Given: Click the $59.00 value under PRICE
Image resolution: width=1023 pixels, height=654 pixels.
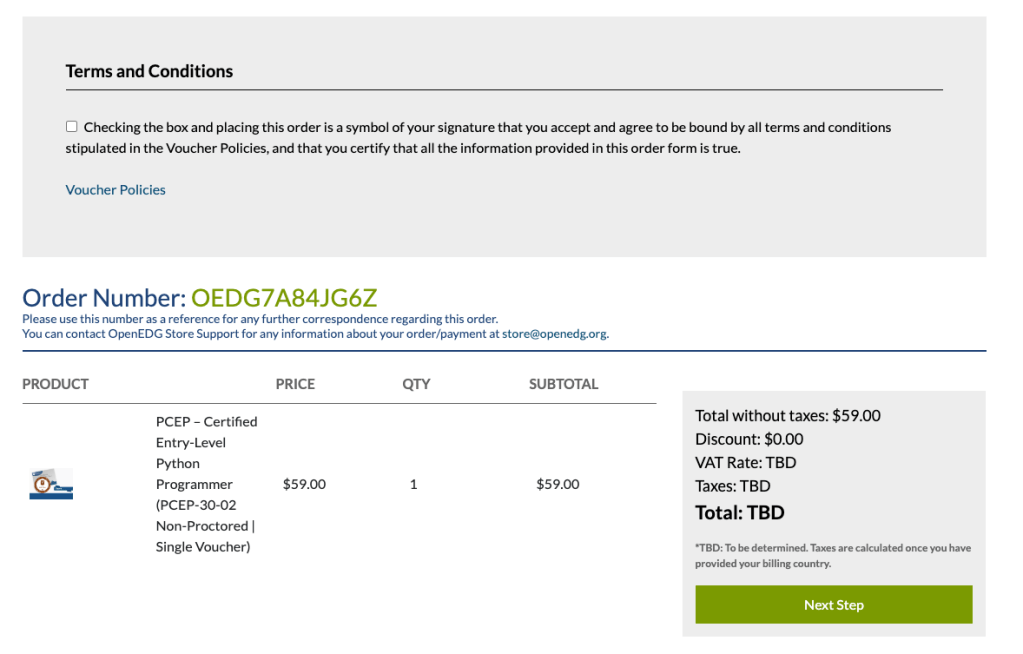Looking at the screenshot, I should (x=304, y=484).
